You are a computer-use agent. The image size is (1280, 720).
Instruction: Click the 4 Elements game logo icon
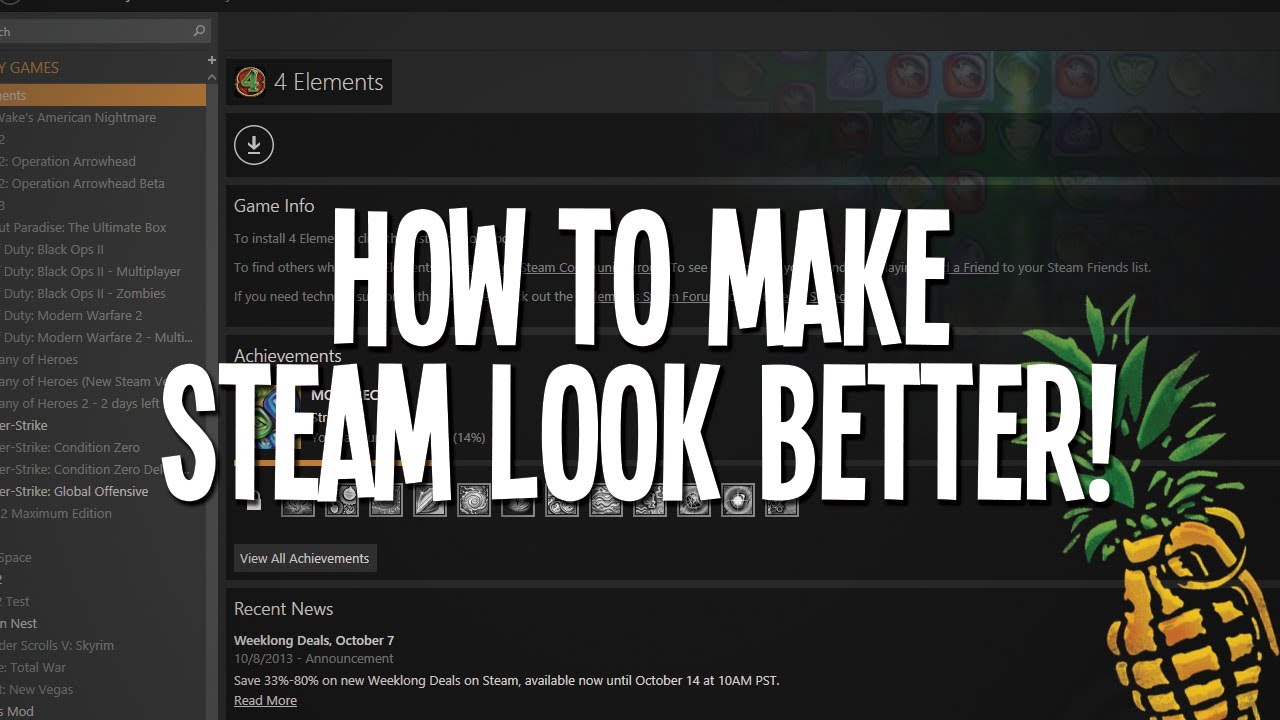[250, 82]
